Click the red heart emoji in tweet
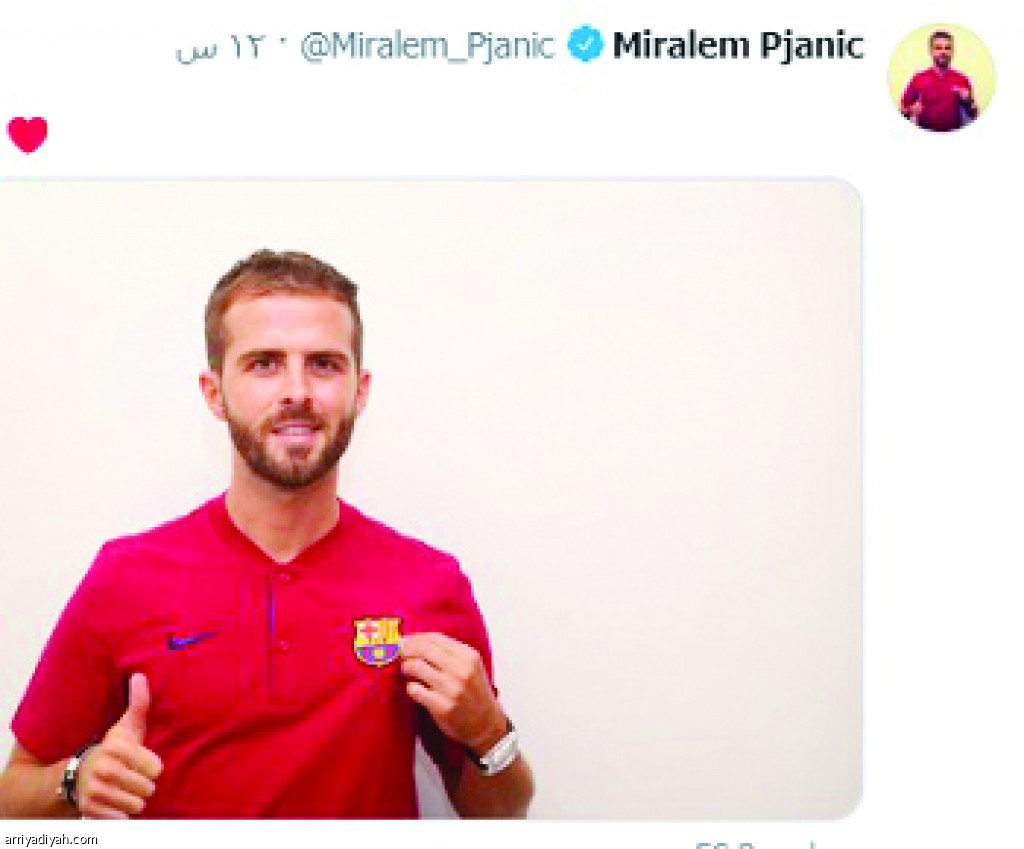 27,135
